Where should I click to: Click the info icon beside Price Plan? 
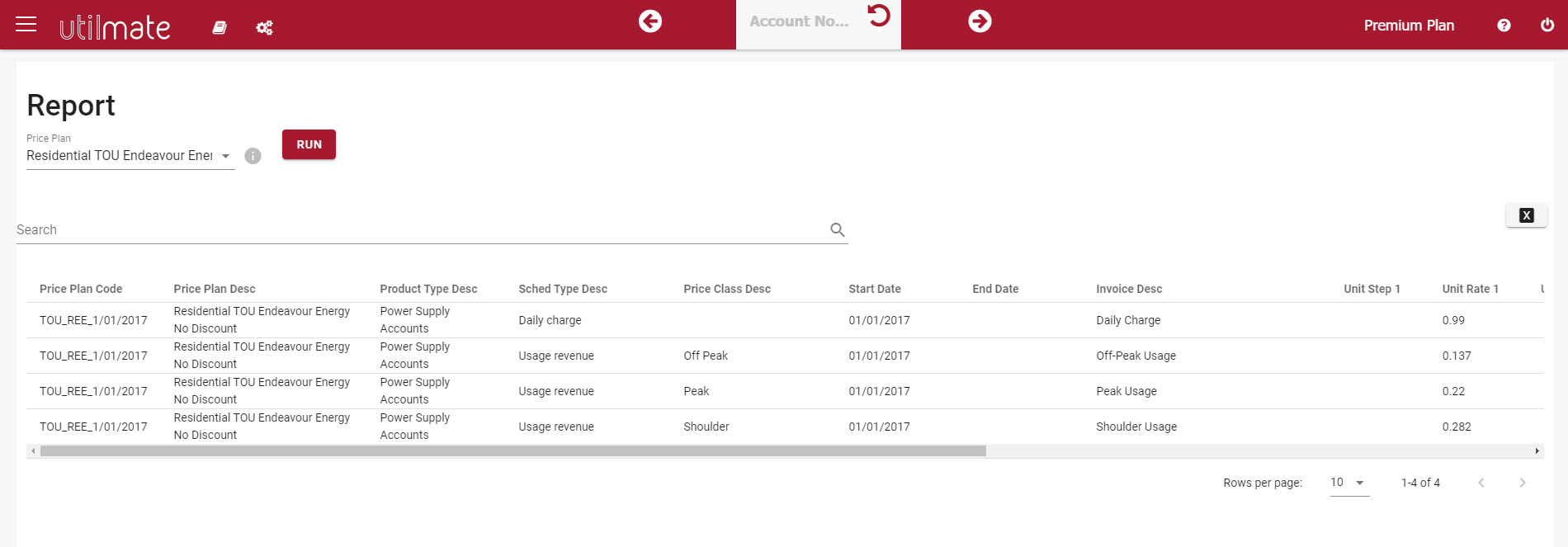tap(253, 156)
